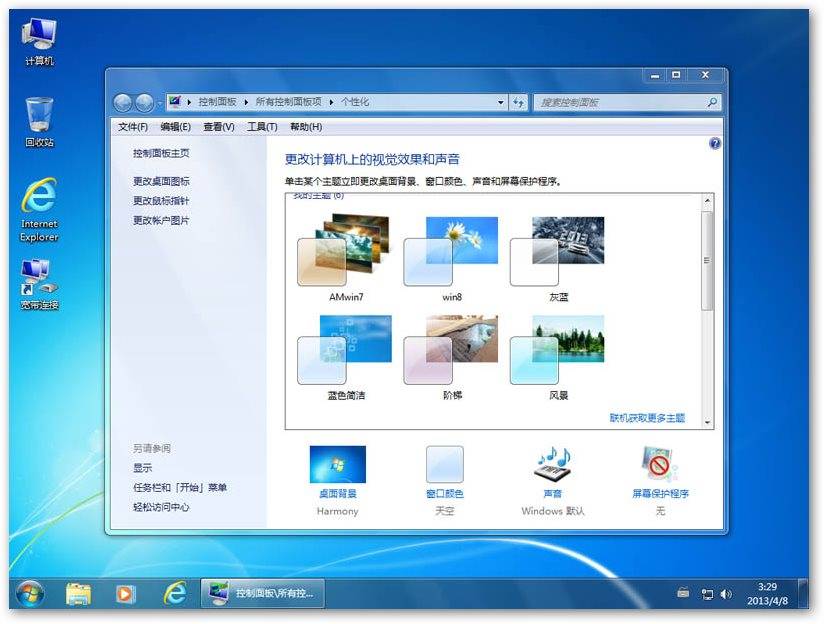Expand arrow before 控制面板 breadcrumb
Viewport: 824px width, 624px height.
[189, 103]
